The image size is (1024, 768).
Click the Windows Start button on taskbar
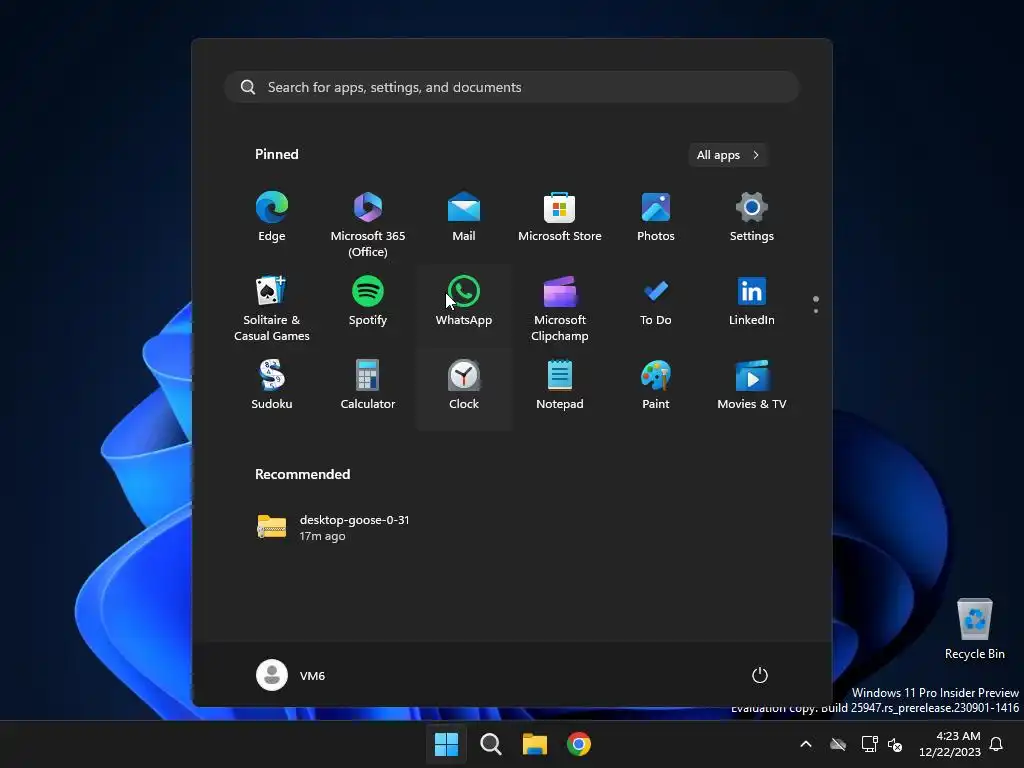click(447, 744)
